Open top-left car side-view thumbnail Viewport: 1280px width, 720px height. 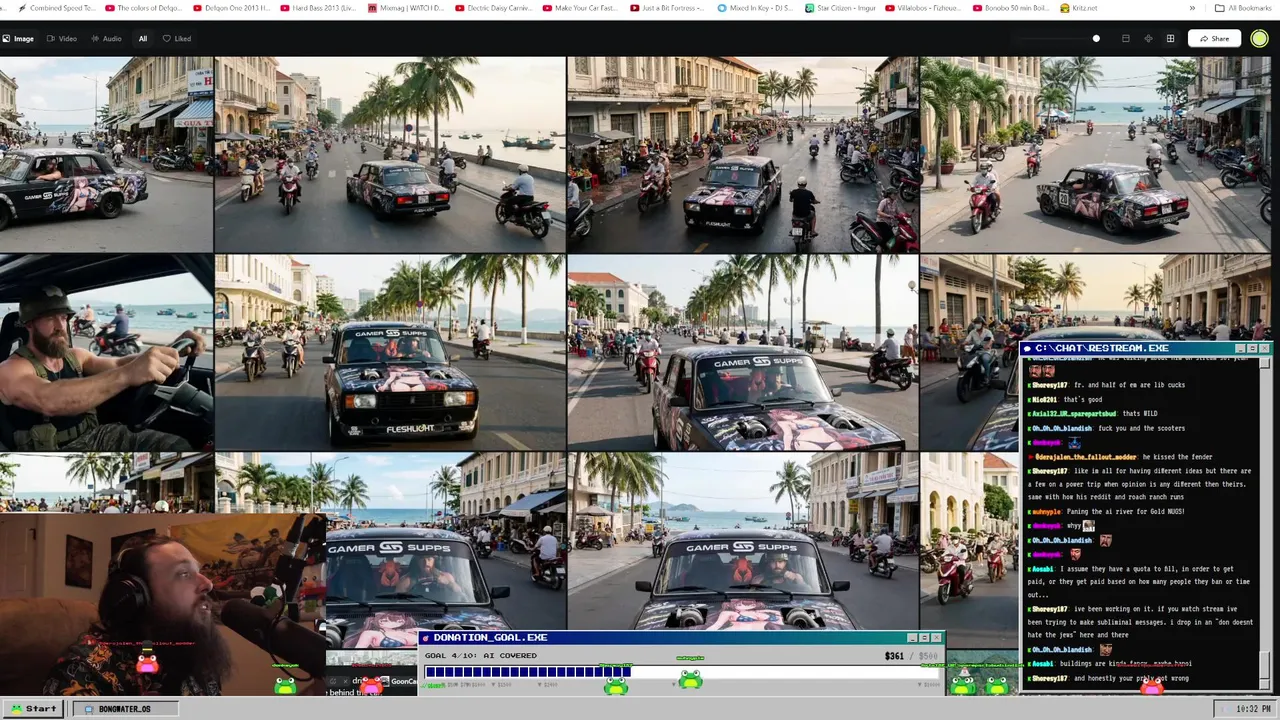click(x=106, y=154)
